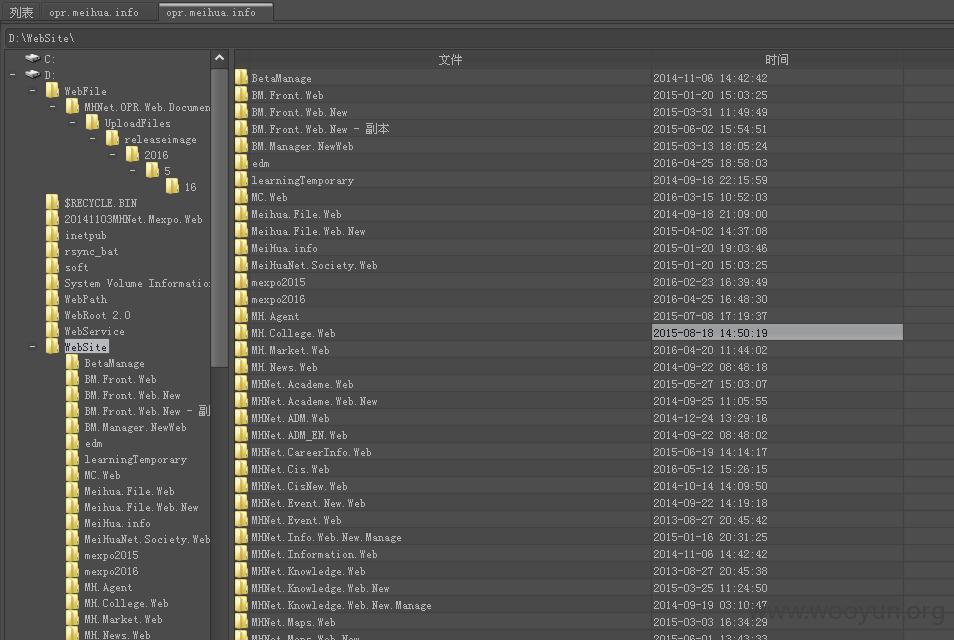Click mexpo2016 folder icon in tree
This screenshot has height=640, width=954.
pos(72,571)
